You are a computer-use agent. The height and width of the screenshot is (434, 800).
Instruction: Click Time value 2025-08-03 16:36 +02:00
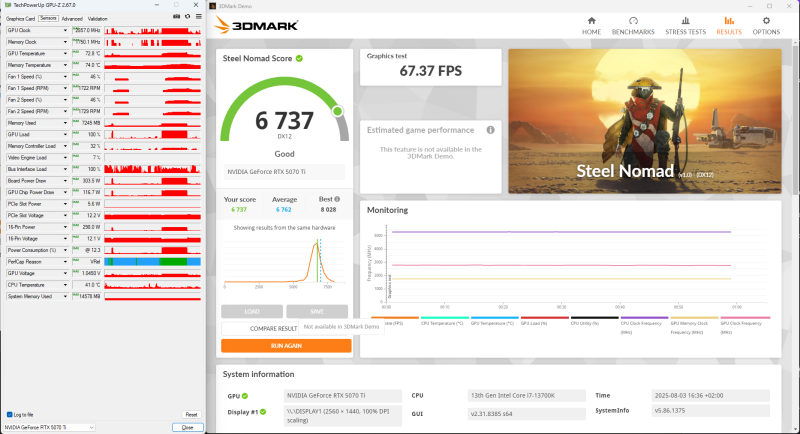coord(711,396)
